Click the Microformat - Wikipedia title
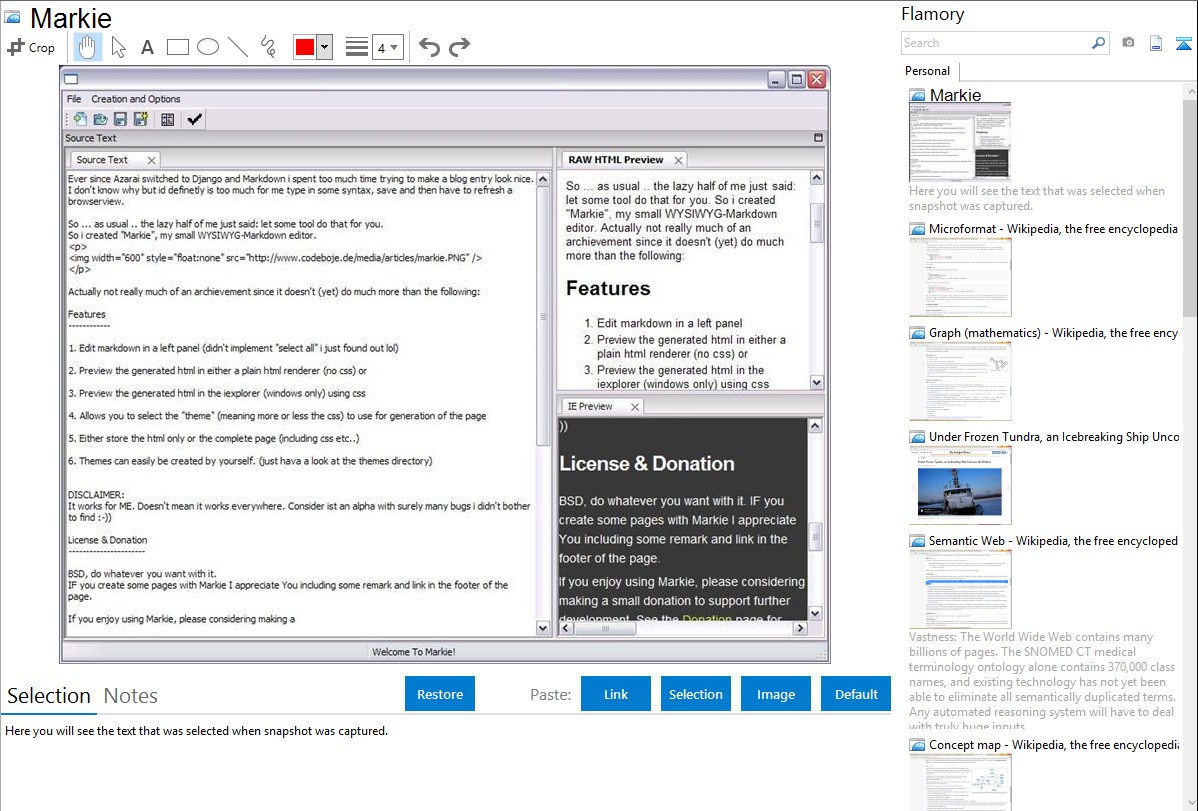This screenshot has width=1198, height=811. [1053, 229]
